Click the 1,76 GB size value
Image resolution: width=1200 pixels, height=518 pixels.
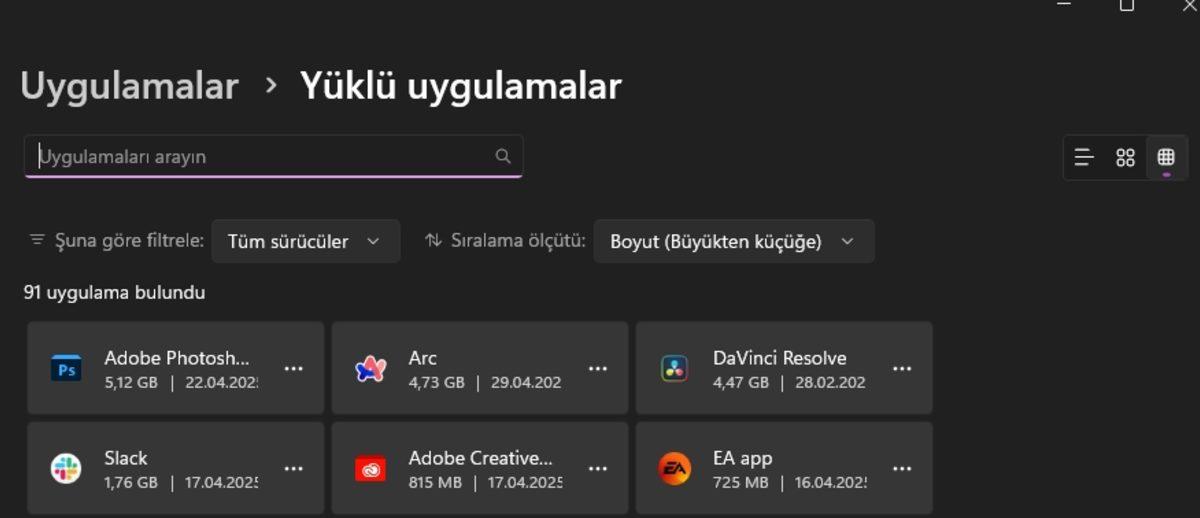click(131, 482)
